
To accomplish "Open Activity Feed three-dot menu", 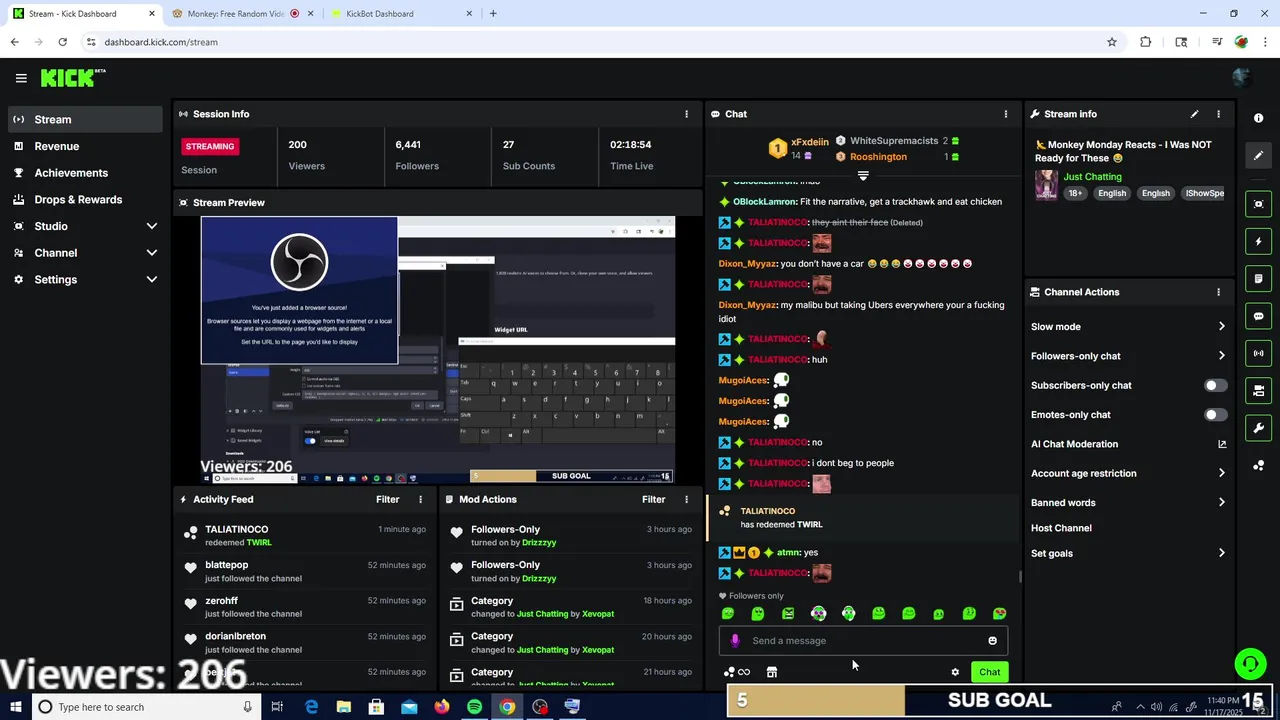I will coord(420,499).
